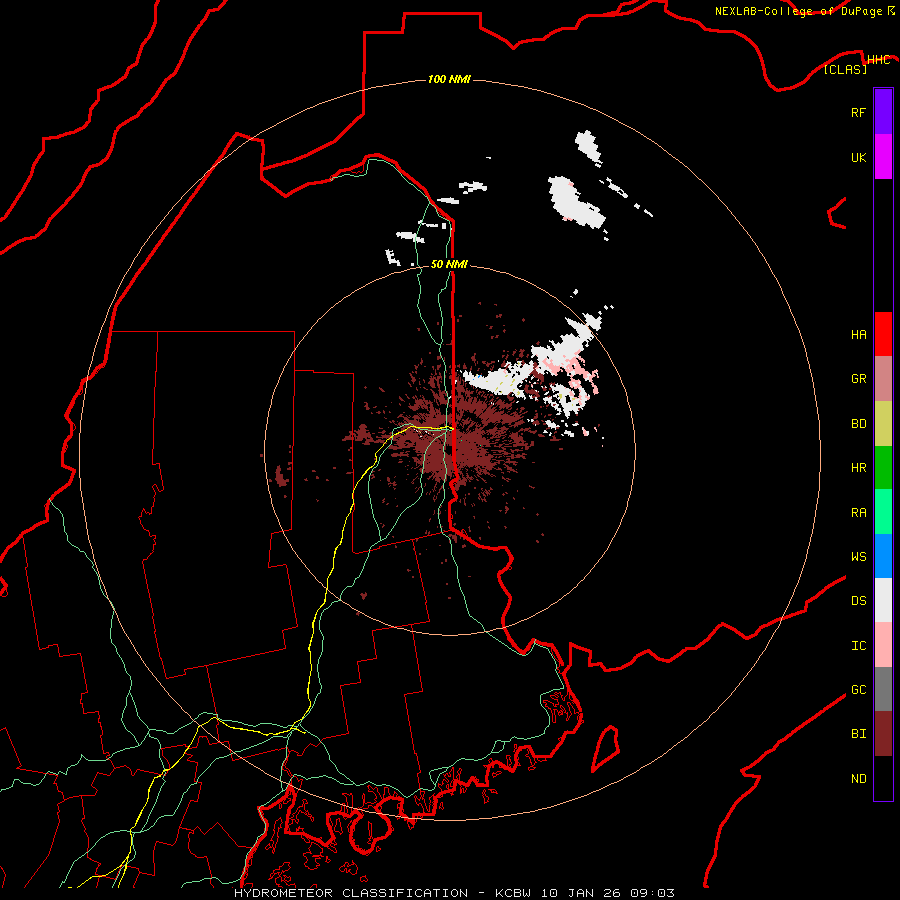Click the BI brown legend swatch
Screen dimensions: 900x900
(883, 734)
